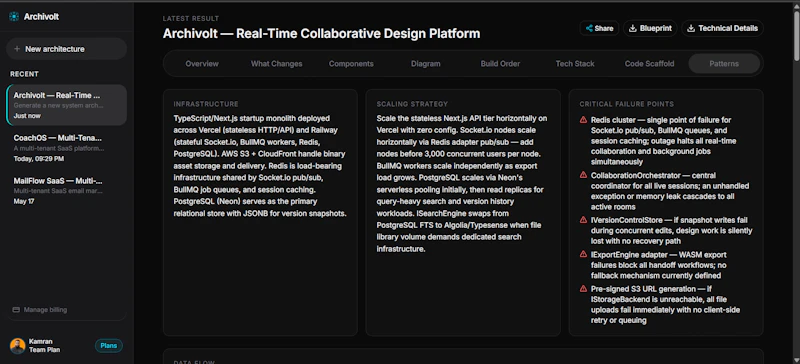
Task: Click the share icon in the Share button
Action: [589, 29]
